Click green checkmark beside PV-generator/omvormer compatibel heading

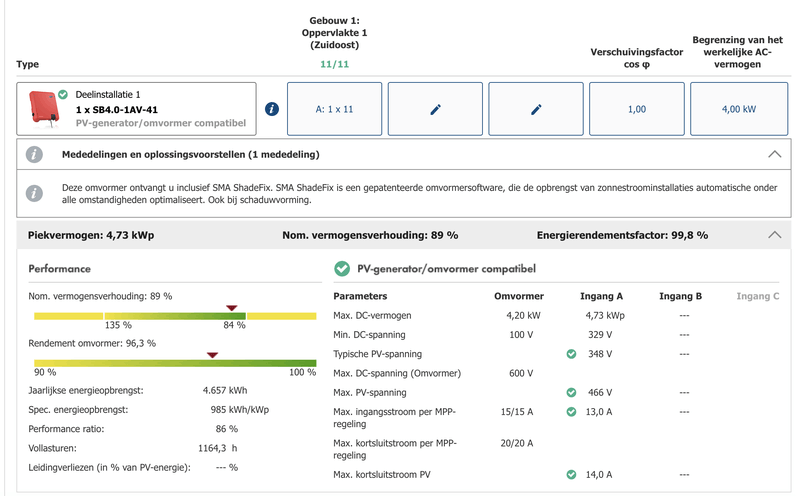pos(341,269)
